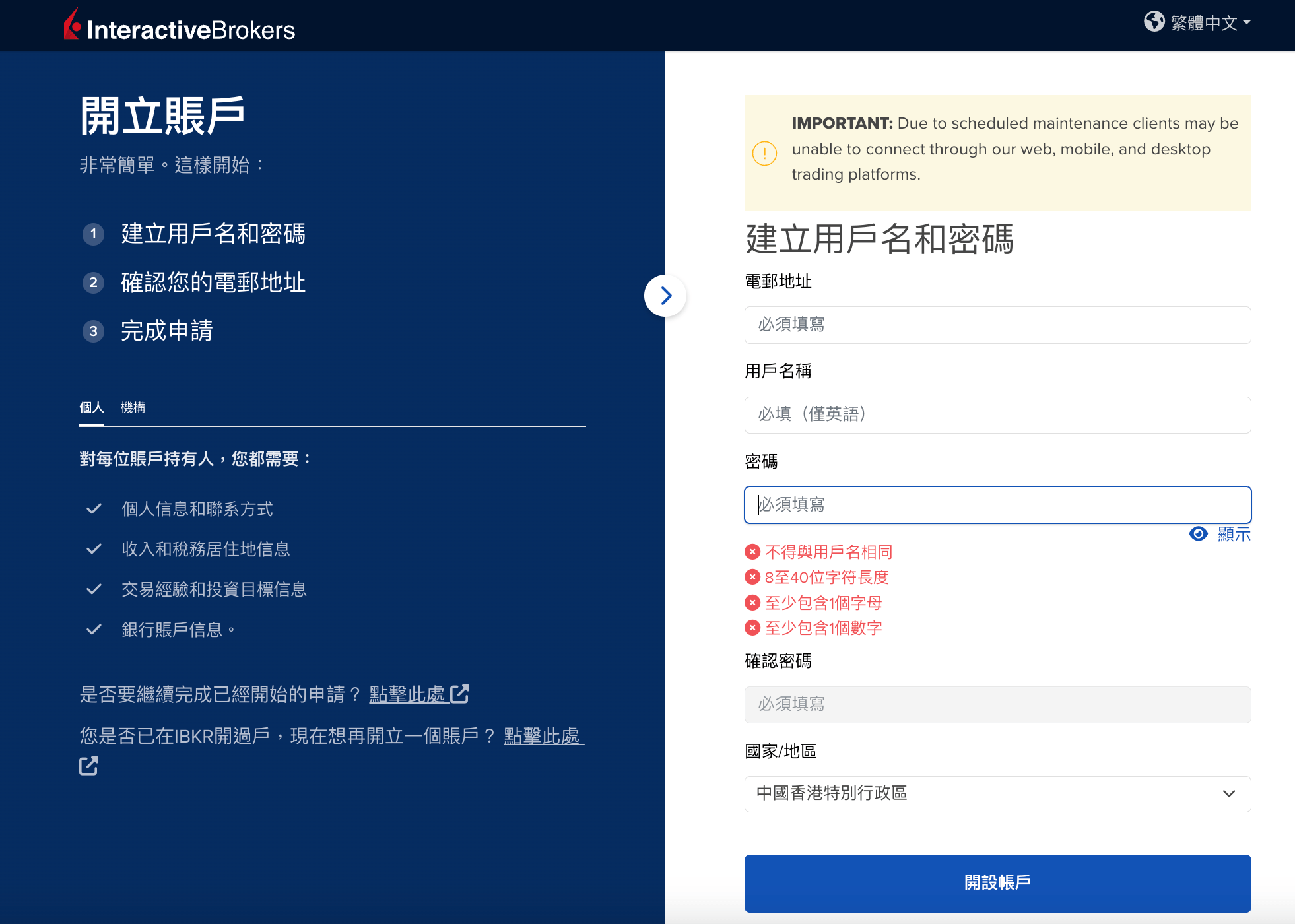The width and height of the screenshot is (1295, 924).
Task: Click the warning icon in maintenance notice
Action: (x=764, y=153)
